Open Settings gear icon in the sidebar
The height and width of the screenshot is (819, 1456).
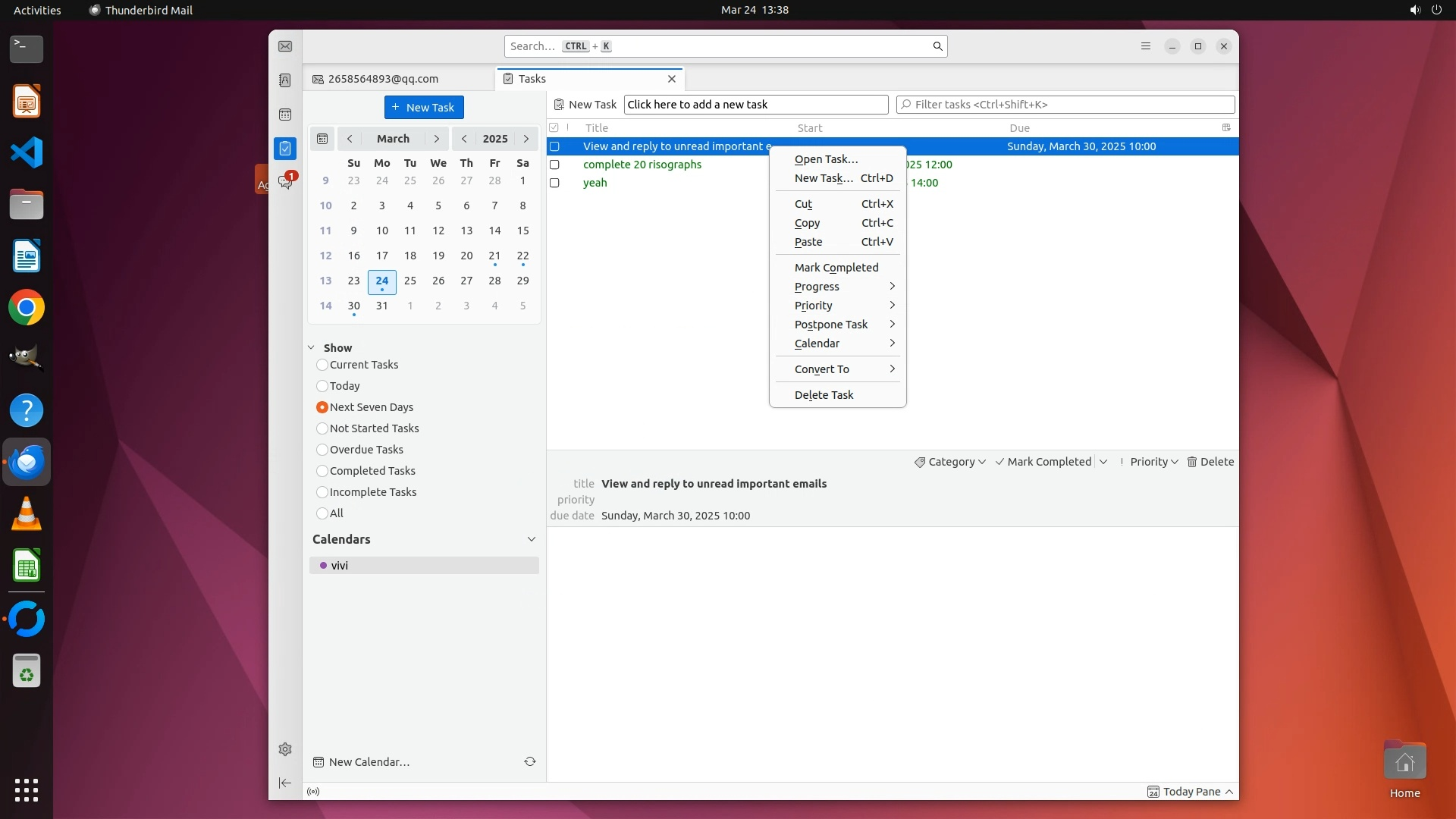click(285, 749)
